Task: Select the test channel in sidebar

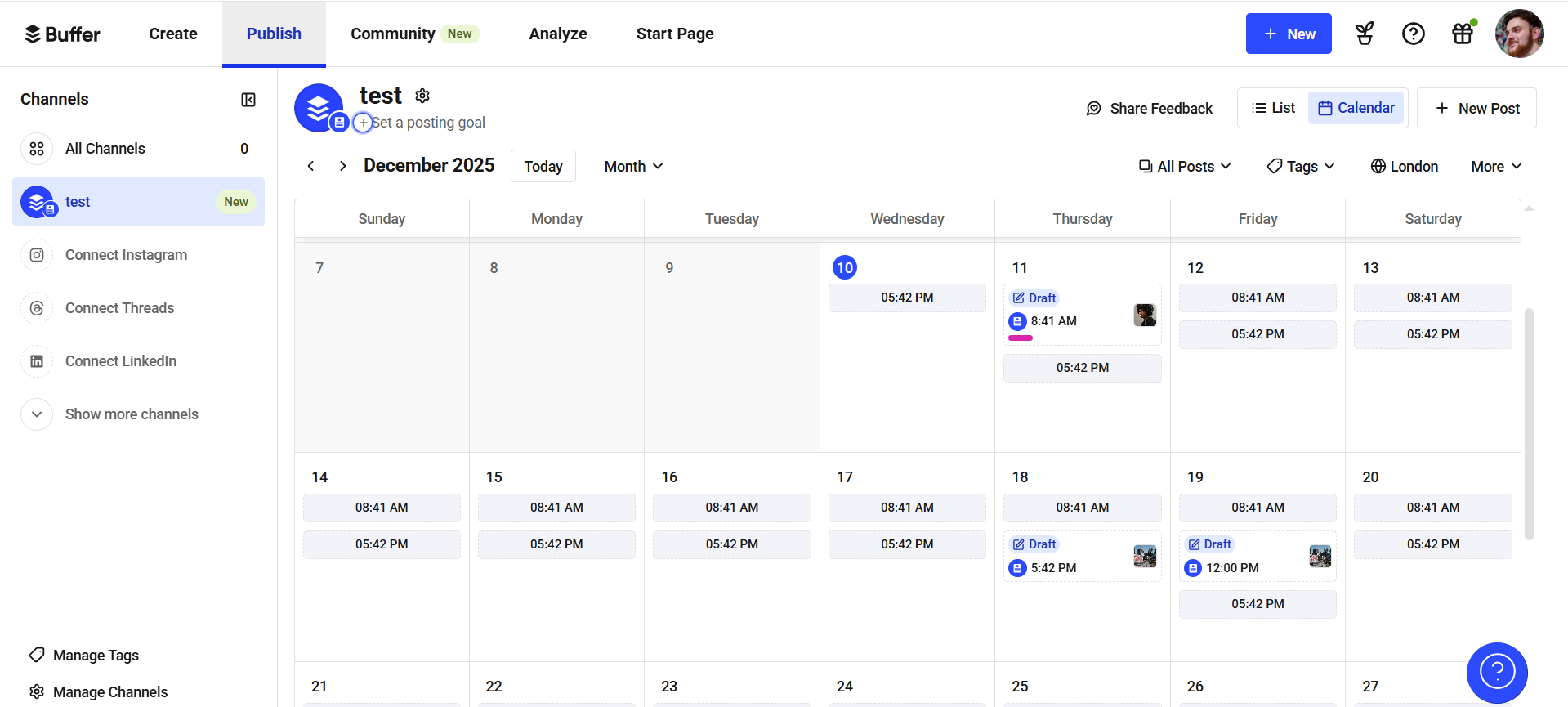Action: (138, 202)
